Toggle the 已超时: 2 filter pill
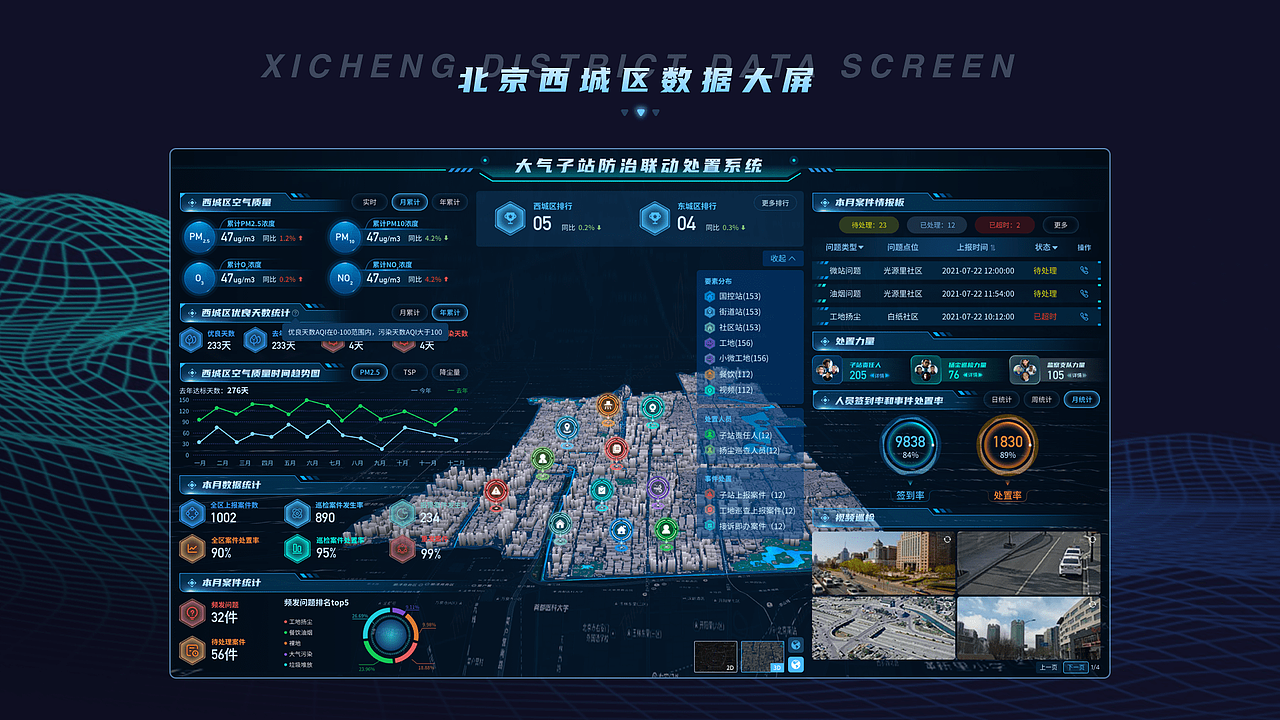The image size is (1280, 720). tap(1004, 225)
